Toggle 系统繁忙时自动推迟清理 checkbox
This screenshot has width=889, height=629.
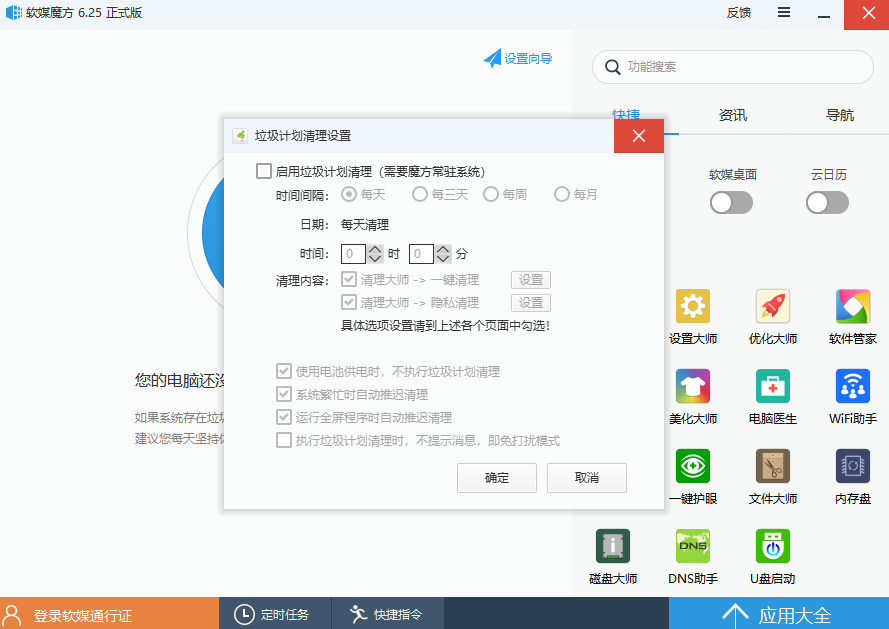(x=283, y=394)
